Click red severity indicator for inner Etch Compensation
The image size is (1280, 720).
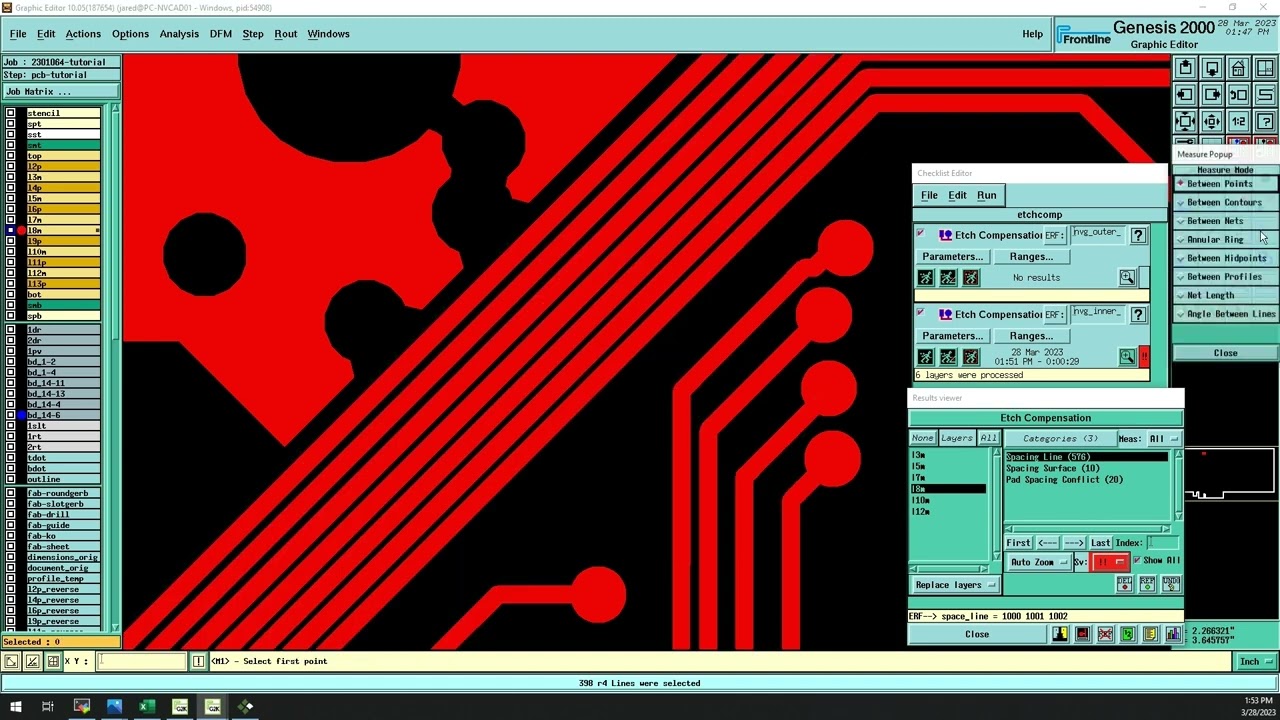[1144, 357]
